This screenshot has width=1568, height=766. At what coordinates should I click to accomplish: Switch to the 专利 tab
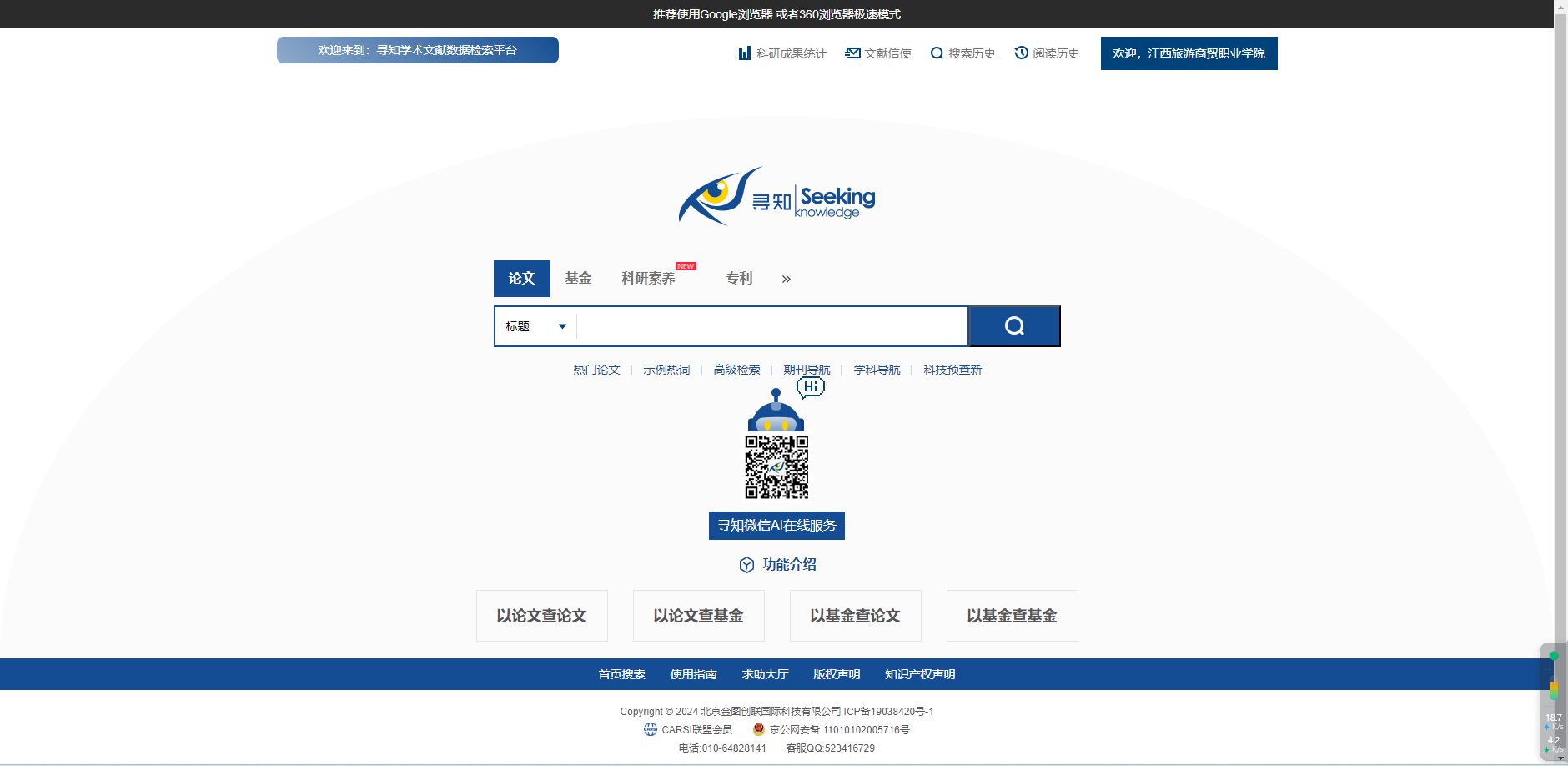tap(739, 278)
